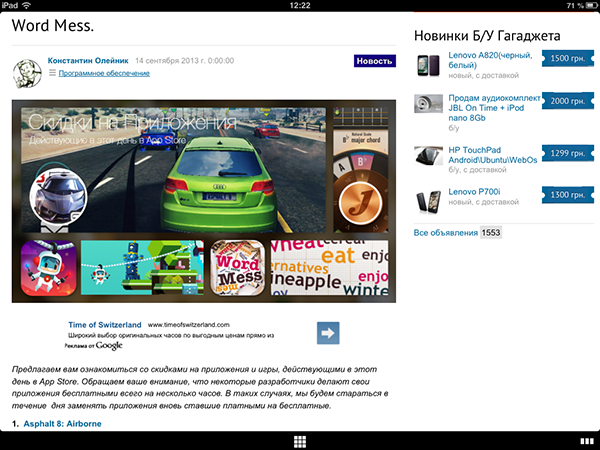
Task: Tap the tabs icon in the bottom bar
Action: (x=587, y=442)
